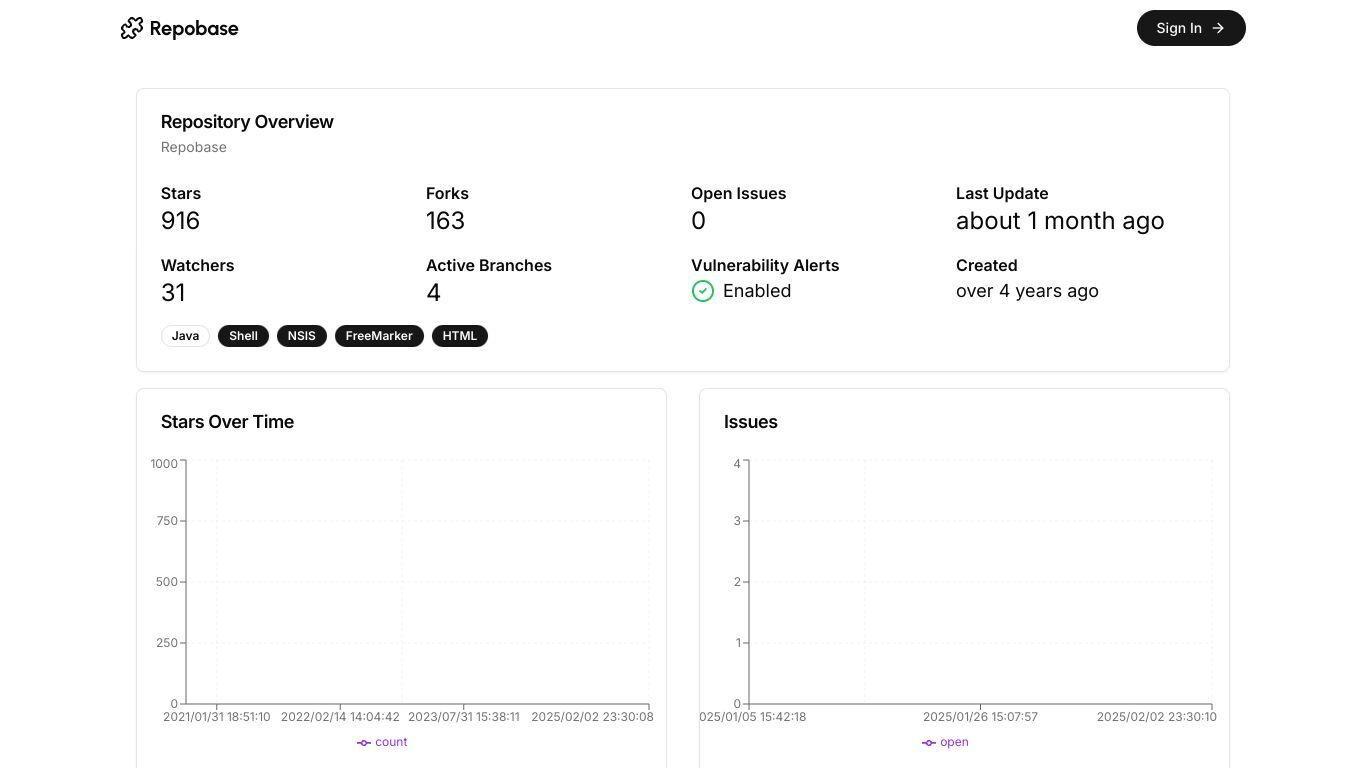This screenshot has width=1366, height=768.
Task: Click the Repobase puzzle logo icon
Action: (132, 28)
